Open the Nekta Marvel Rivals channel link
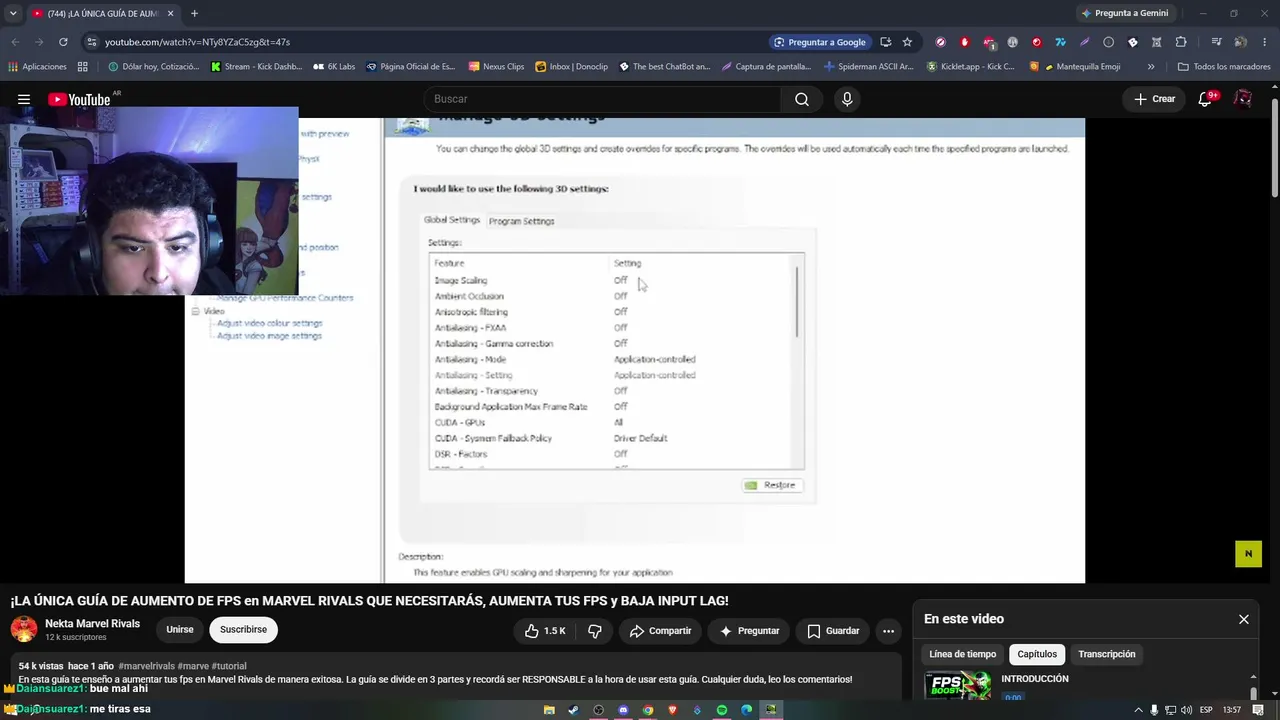 click(x=92, y=624)
